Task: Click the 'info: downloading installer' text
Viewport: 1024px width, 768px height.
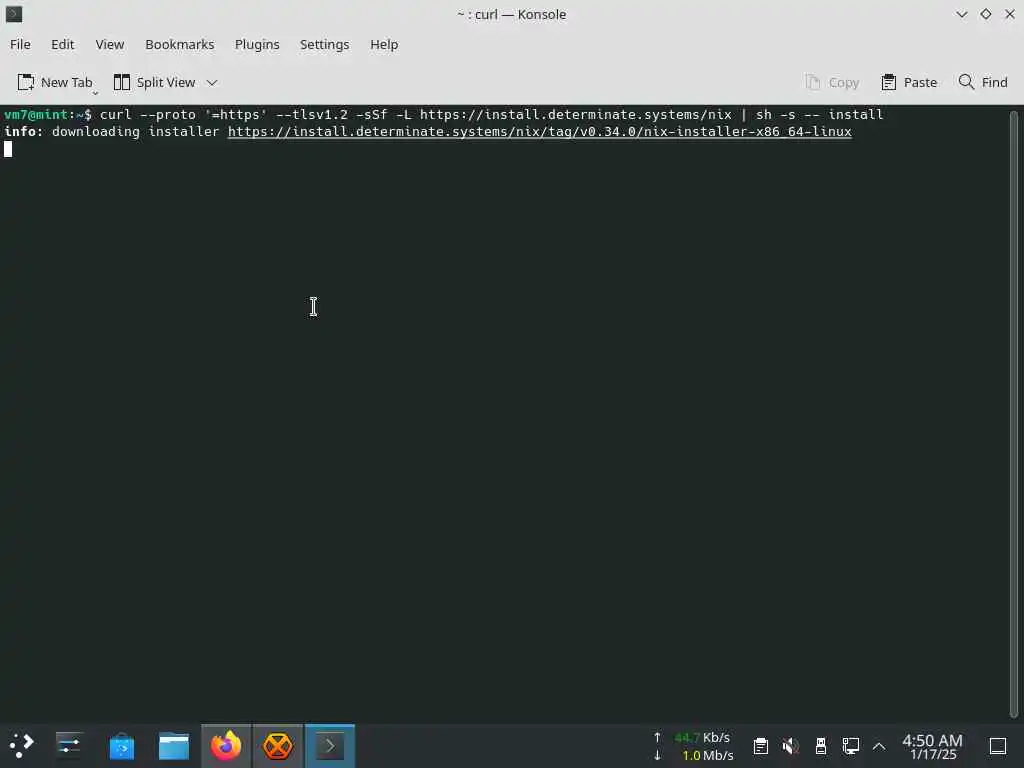Action: click(112, 131)
